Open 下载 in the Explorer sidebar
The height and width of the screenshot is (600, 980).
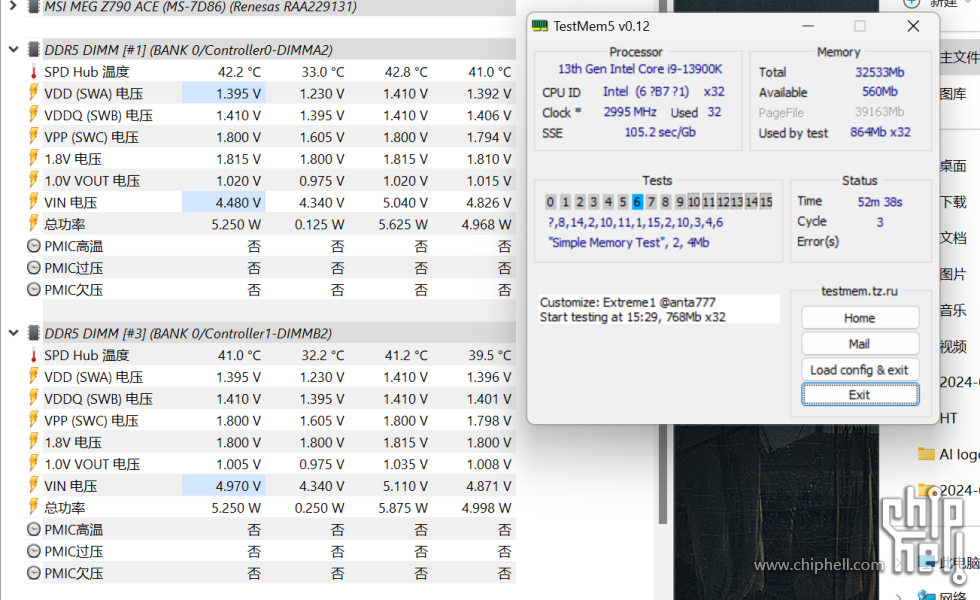point(953,202)
